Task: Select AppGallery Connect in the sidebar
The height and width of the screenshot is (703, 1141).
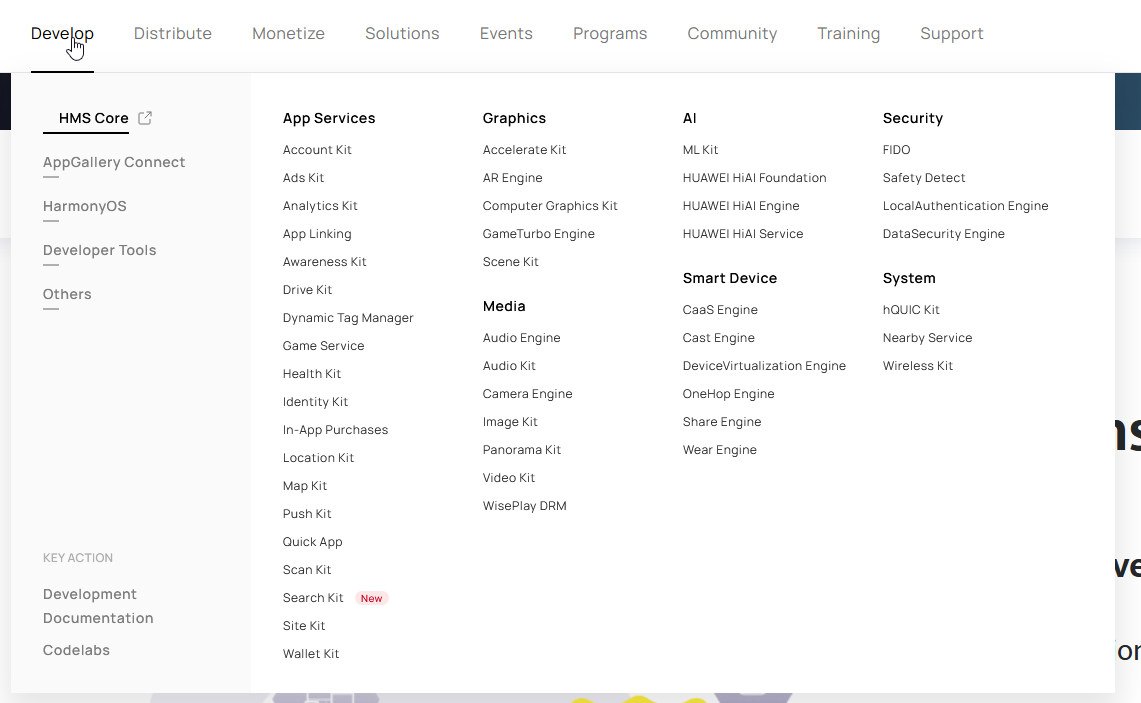Action: click(x=114, y=162)
